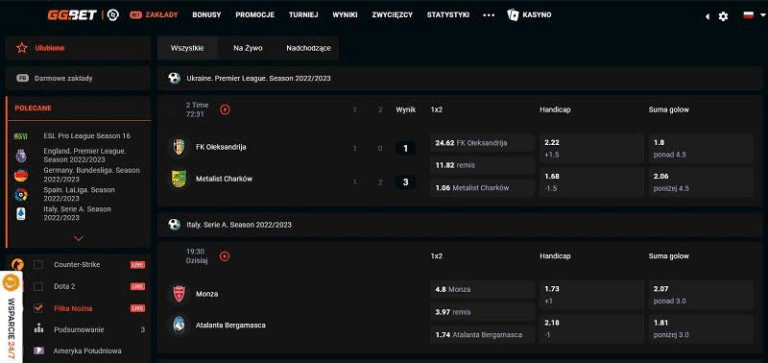Select poniżej 3.0 at 1.81

point(701,329)
